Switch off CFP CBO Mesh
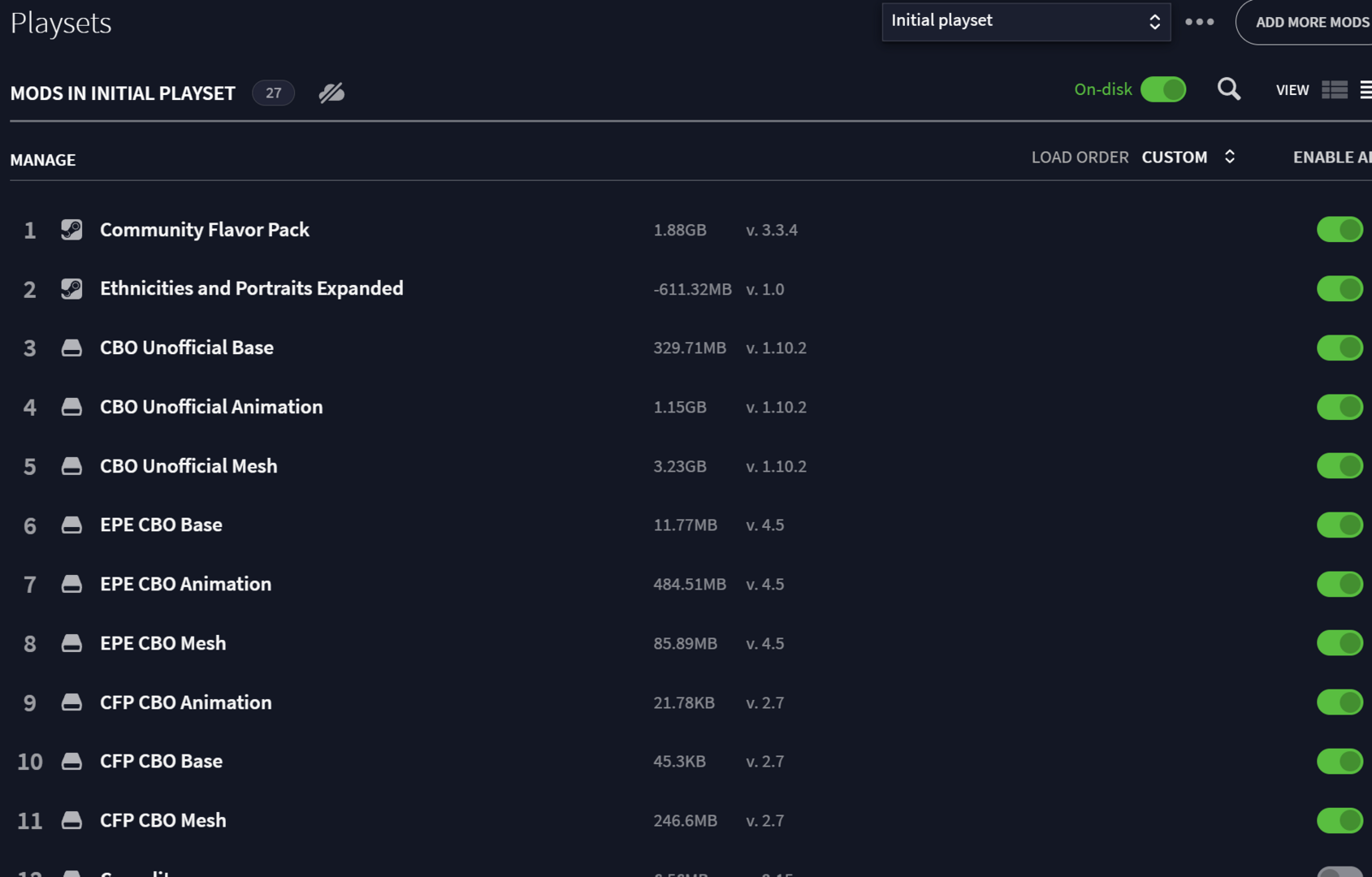 pos(1340,820)
